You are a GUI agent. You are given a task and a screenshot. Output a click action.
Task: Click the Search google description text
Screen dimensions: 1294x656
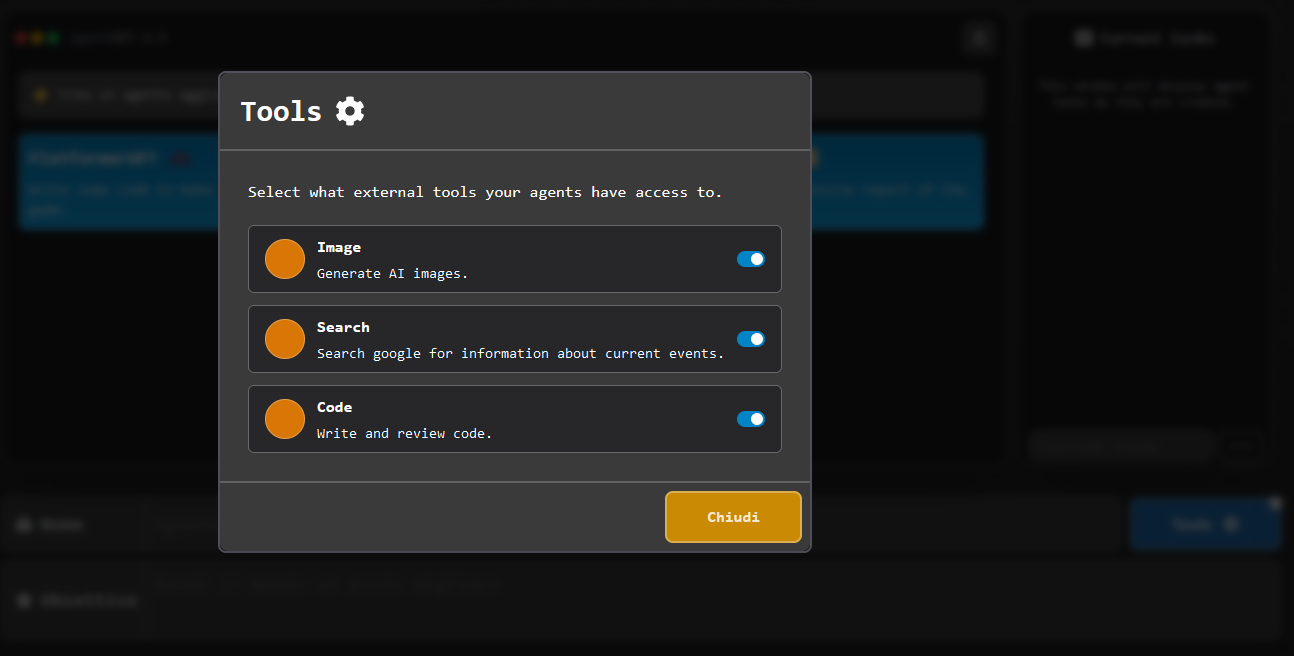[520, 353]
